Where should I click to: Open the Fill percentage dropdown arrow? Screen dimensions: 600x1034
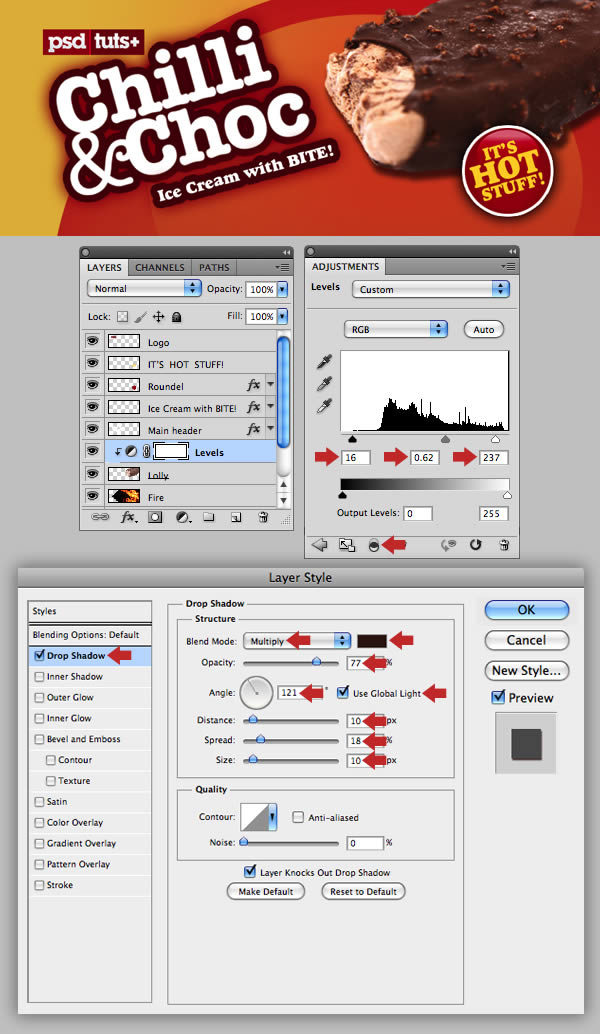[x=283, y=316]
